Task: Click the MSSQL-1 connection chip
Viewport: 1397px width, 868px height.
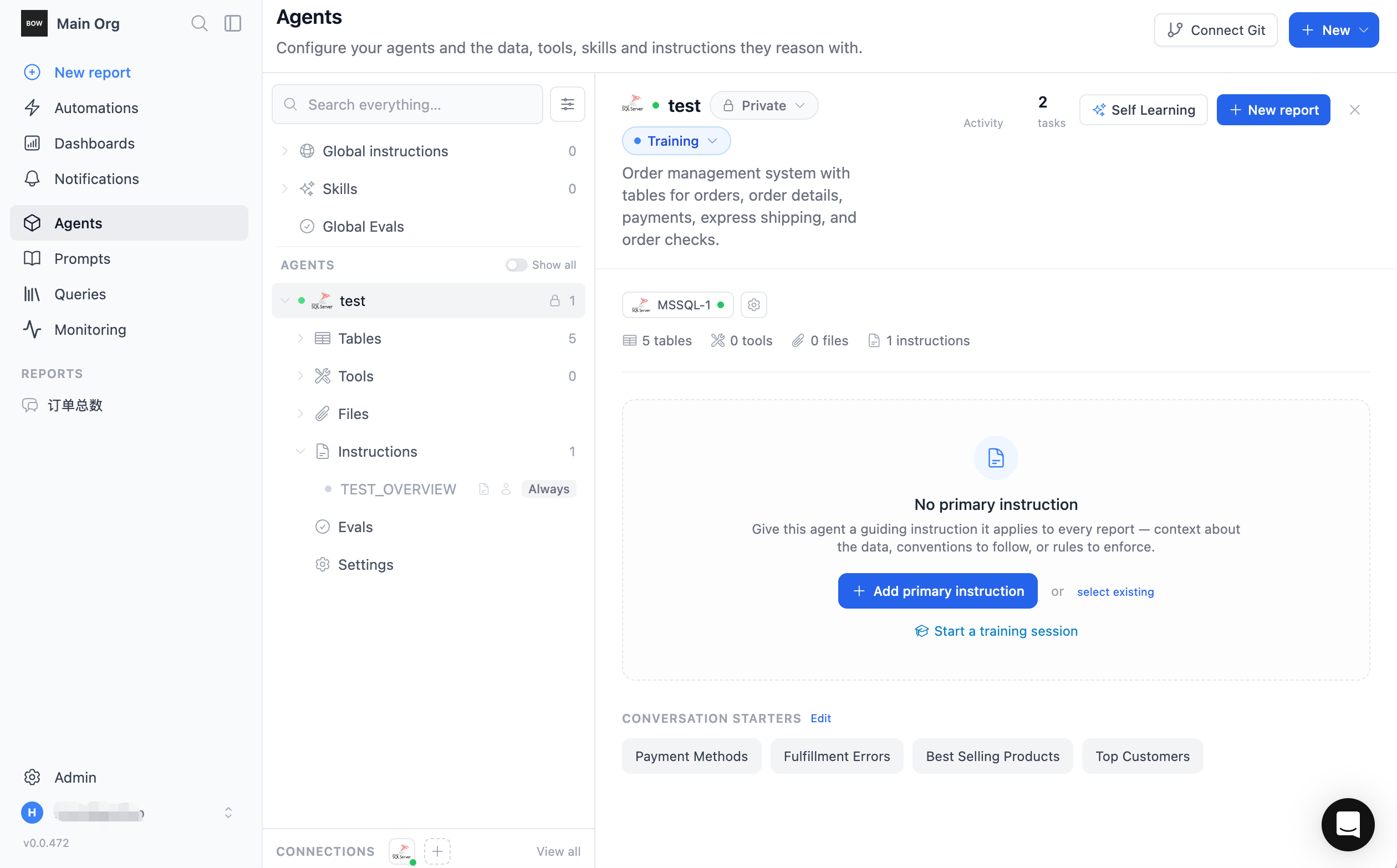Action: point(677,305)
